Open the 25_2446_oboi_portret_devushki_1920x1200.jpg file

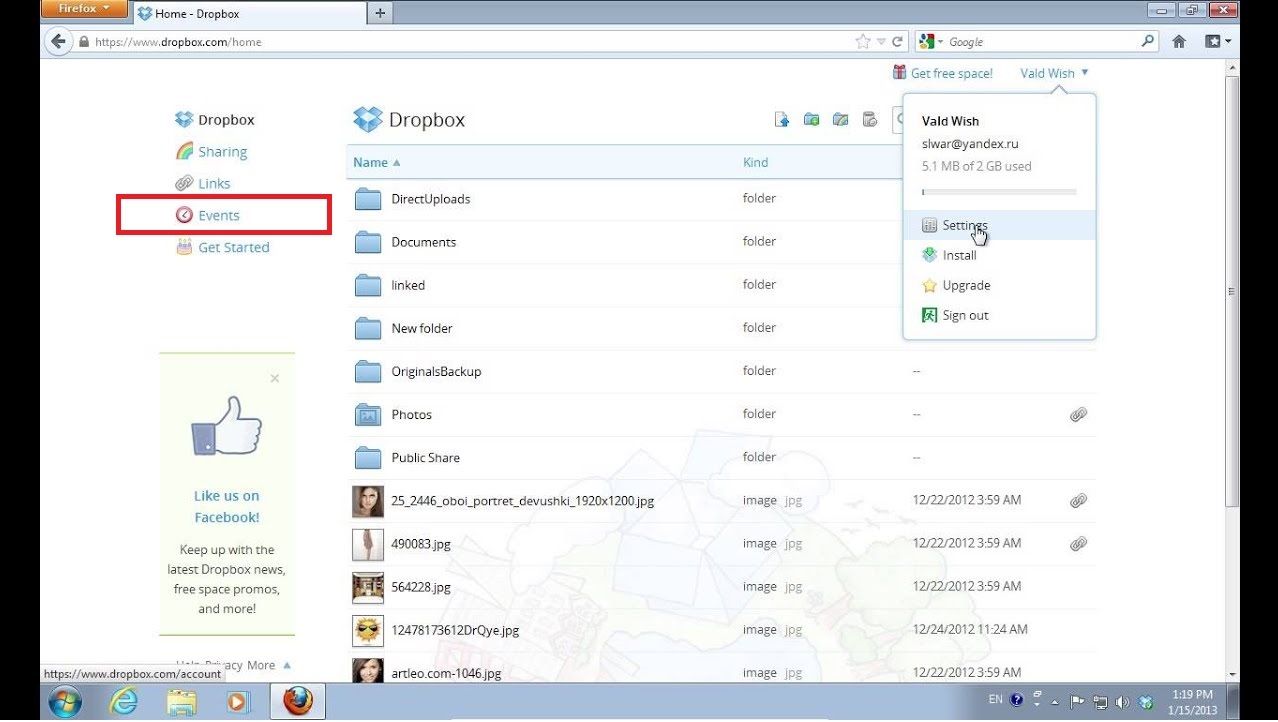(522, 500)
